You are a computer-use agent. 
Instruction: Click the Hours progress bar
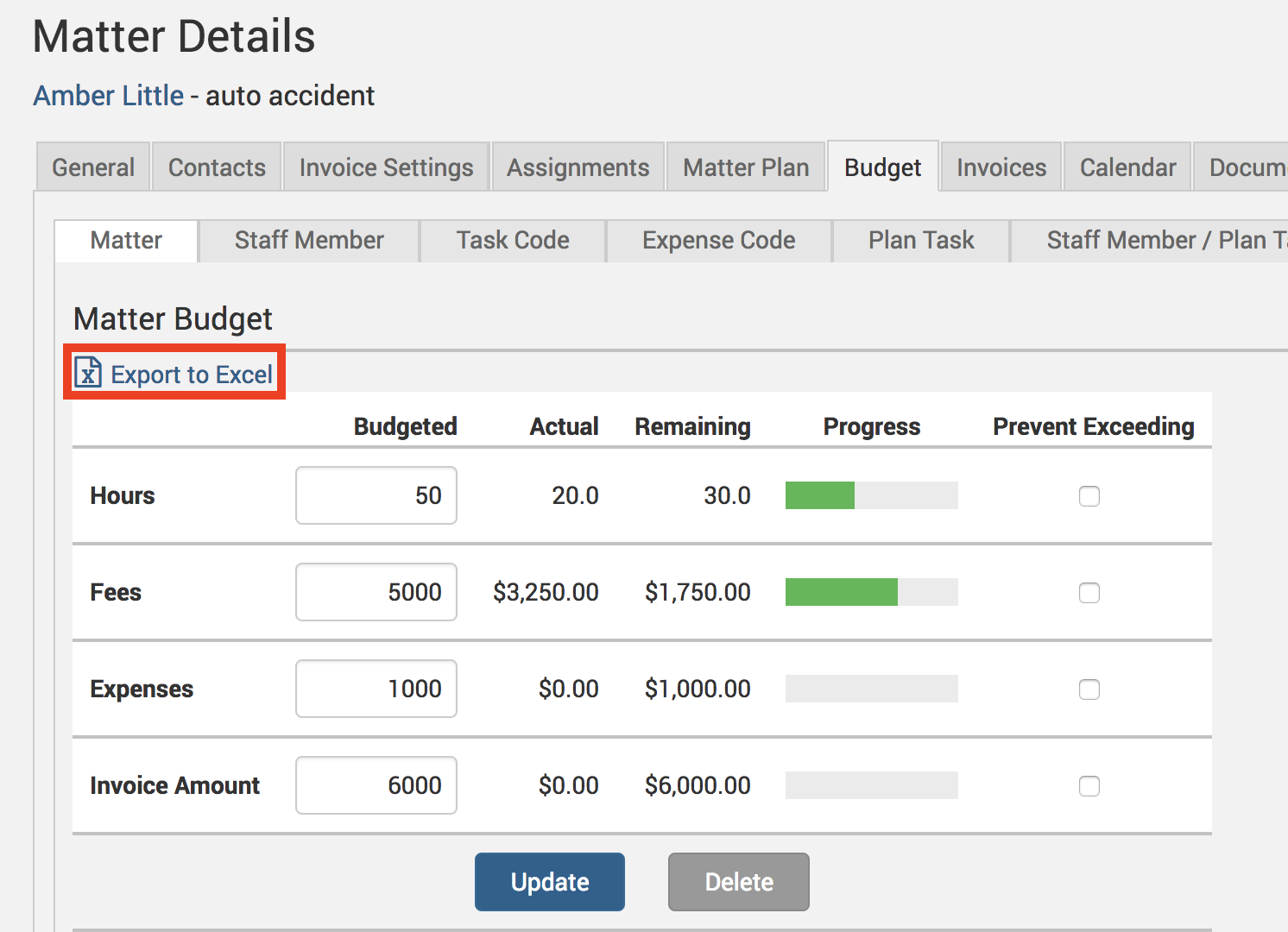(871, 495)
